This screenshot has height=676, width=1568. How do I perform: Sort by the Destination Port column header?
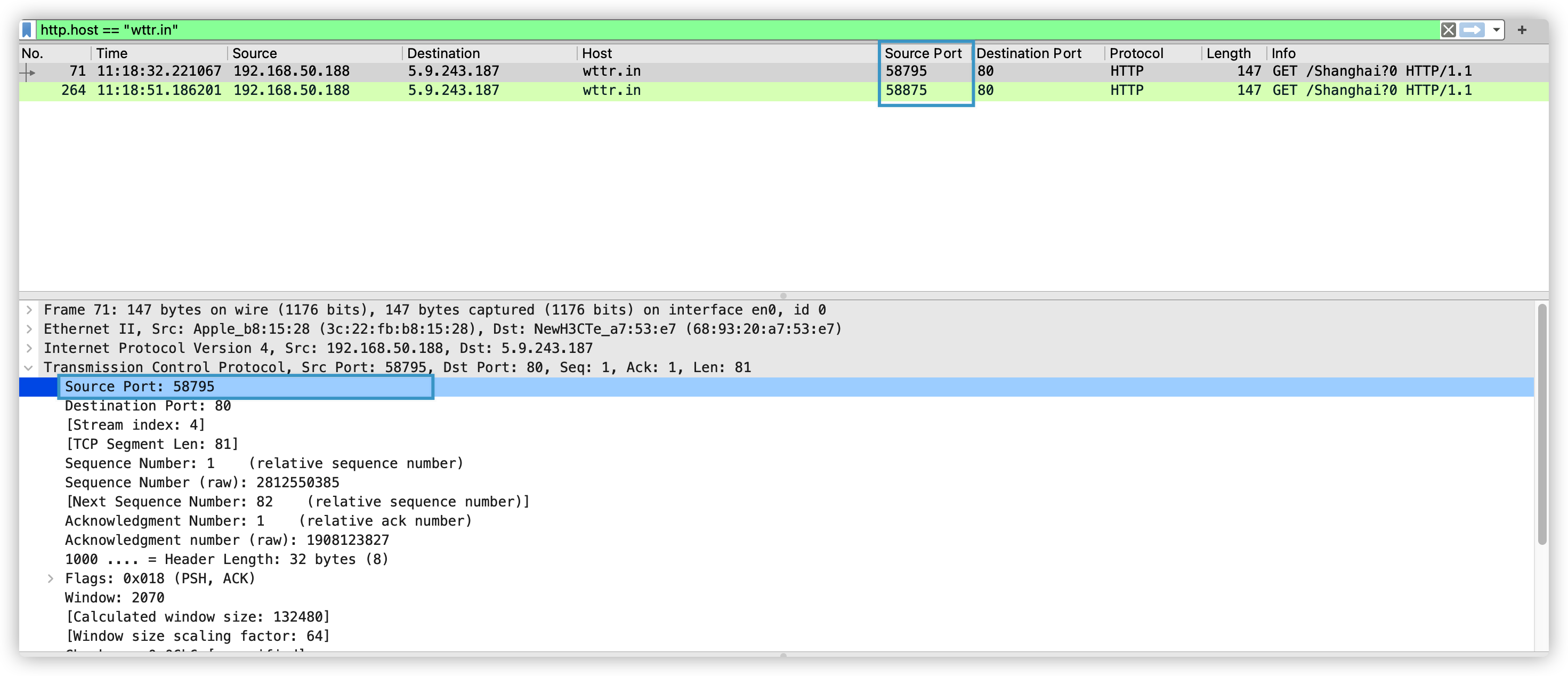1038,53
